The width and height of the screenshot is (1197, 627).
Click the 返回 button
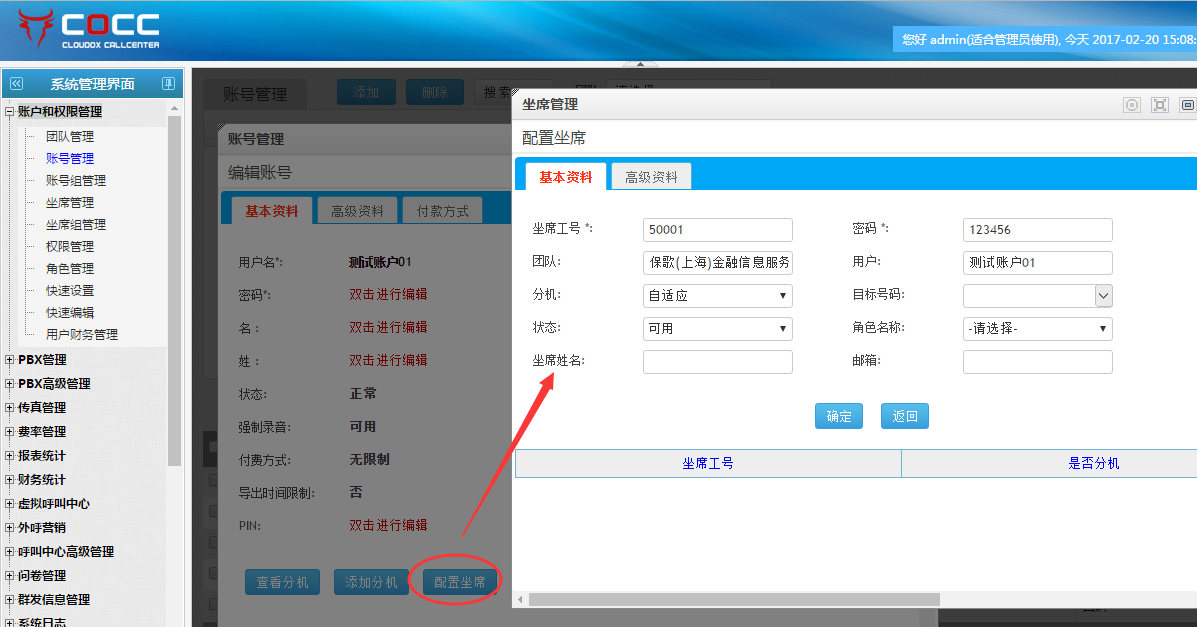[x=905, y=416]
